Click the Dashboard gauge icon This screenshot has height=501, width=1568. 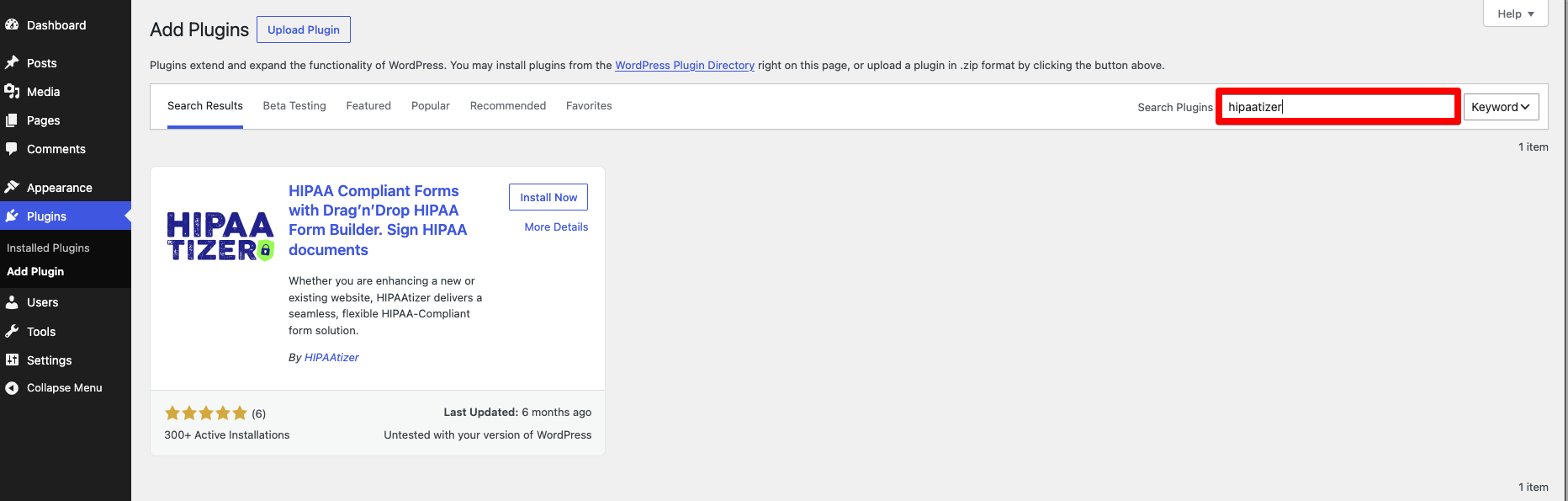(12, 25)
